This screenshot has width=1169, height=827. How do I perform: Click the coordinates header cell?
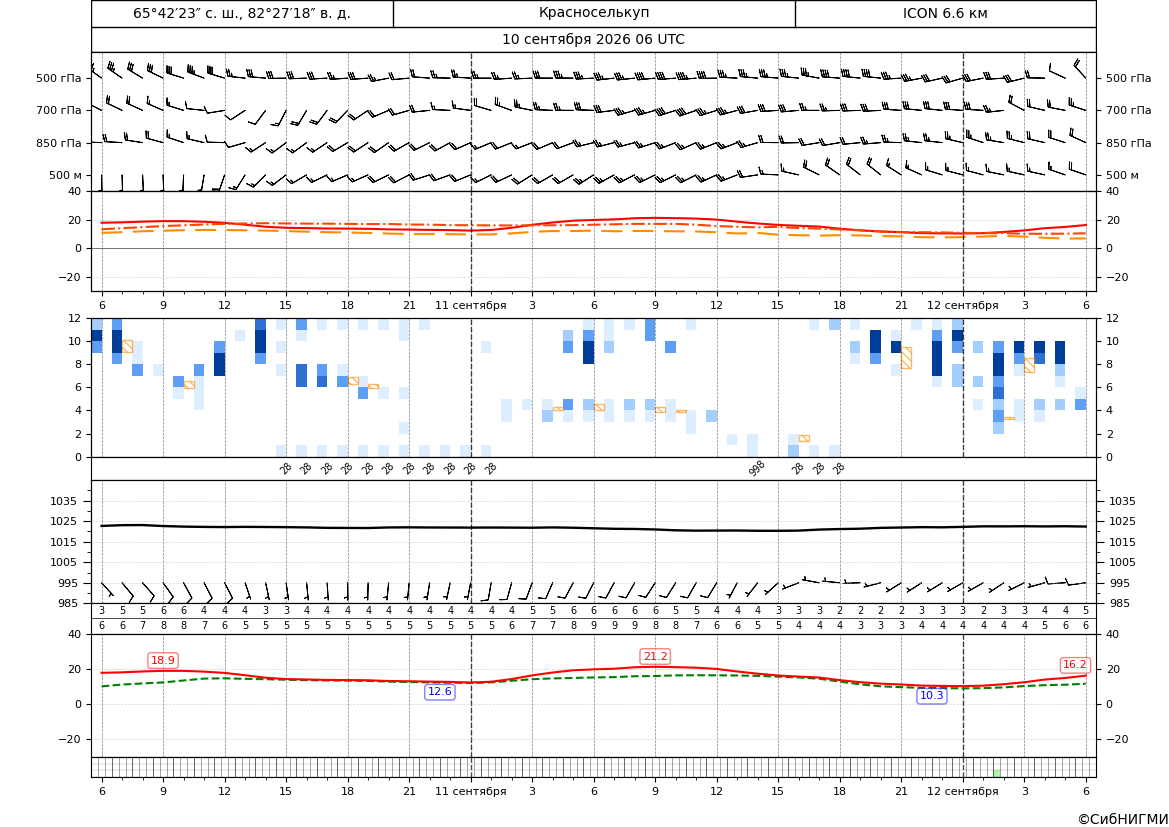coord(242,13)
